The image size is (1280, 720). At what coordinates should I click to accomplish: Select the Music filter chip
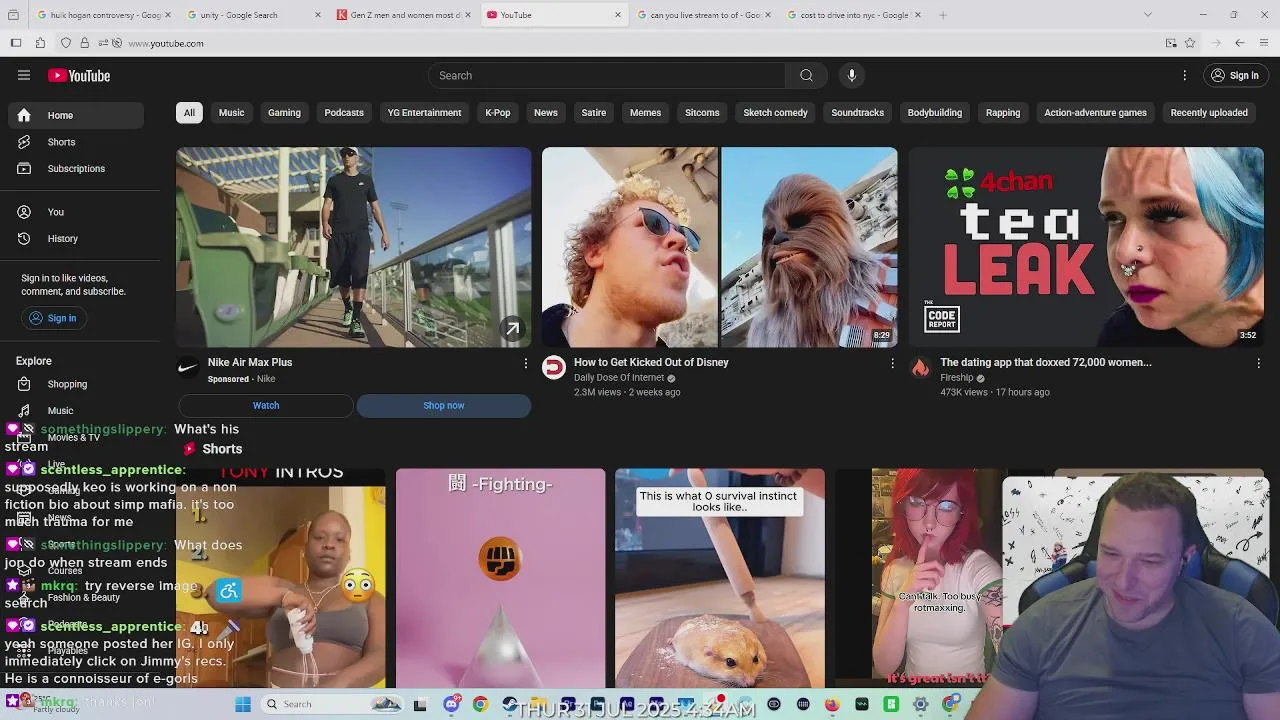point(231,112)
